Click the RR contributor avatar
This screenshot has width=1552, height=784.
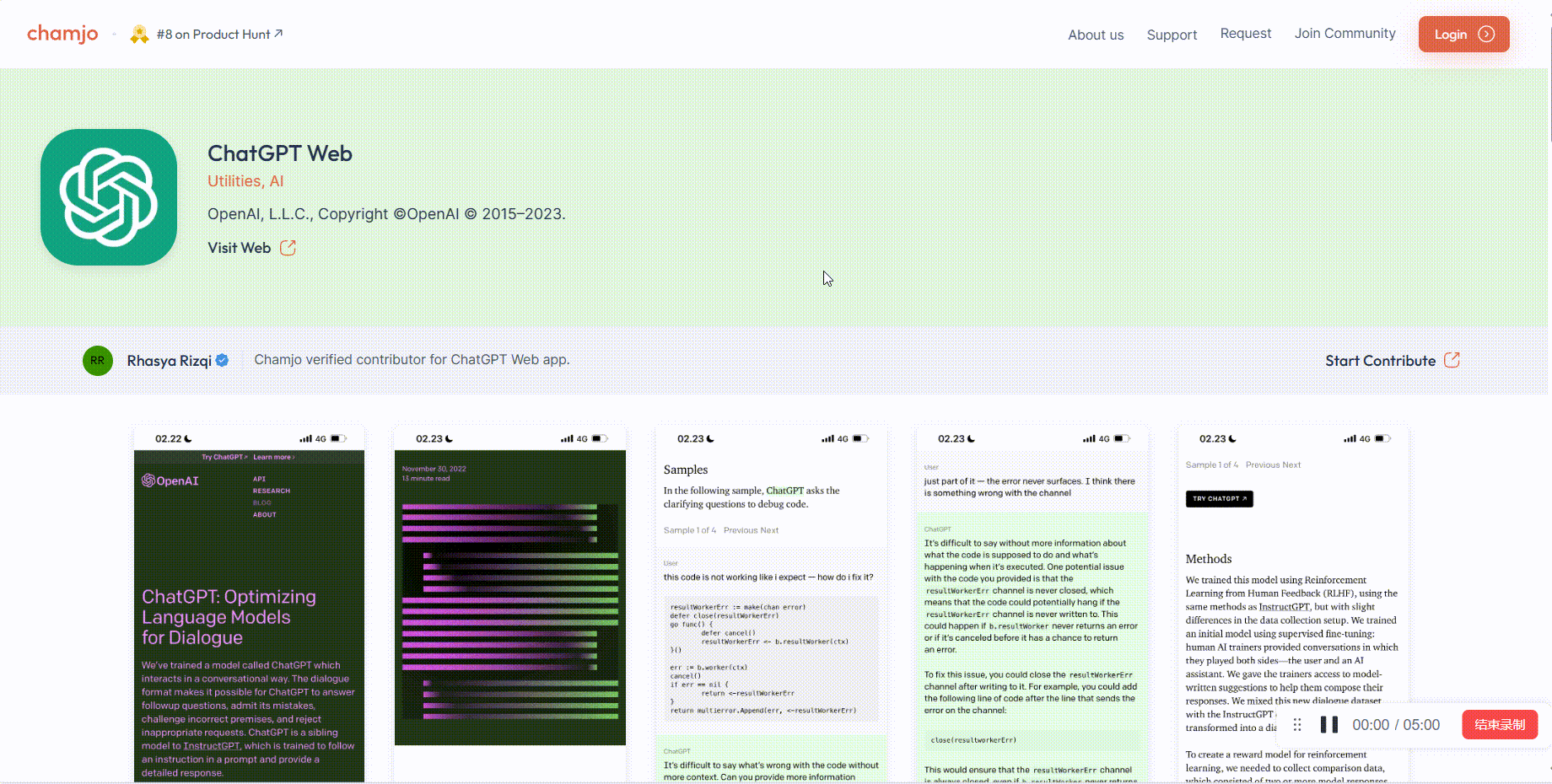(98, 361)
